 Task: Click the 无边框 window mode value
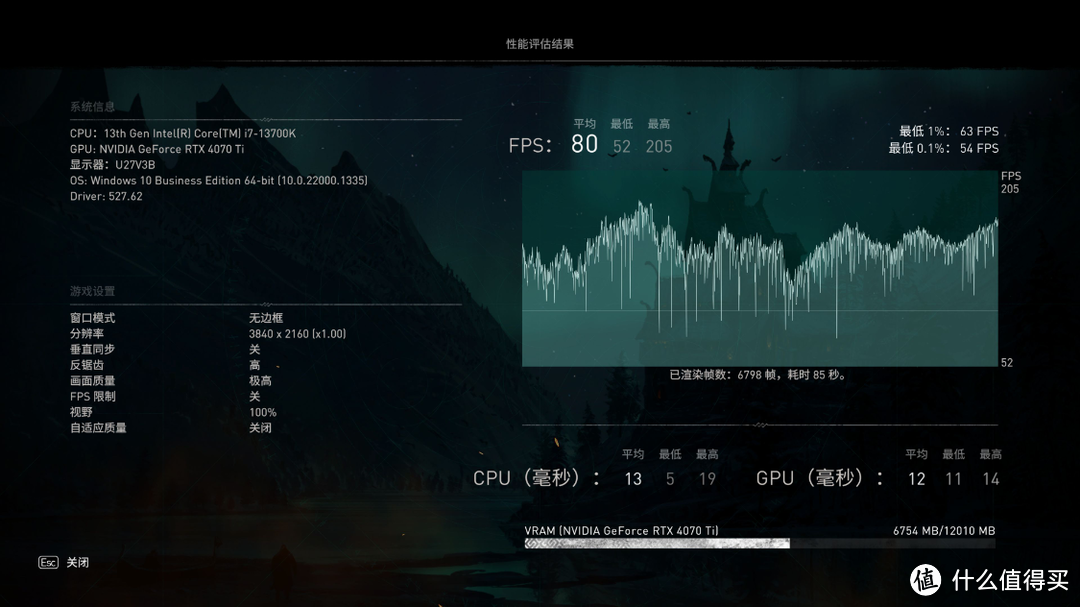point(266,318)
